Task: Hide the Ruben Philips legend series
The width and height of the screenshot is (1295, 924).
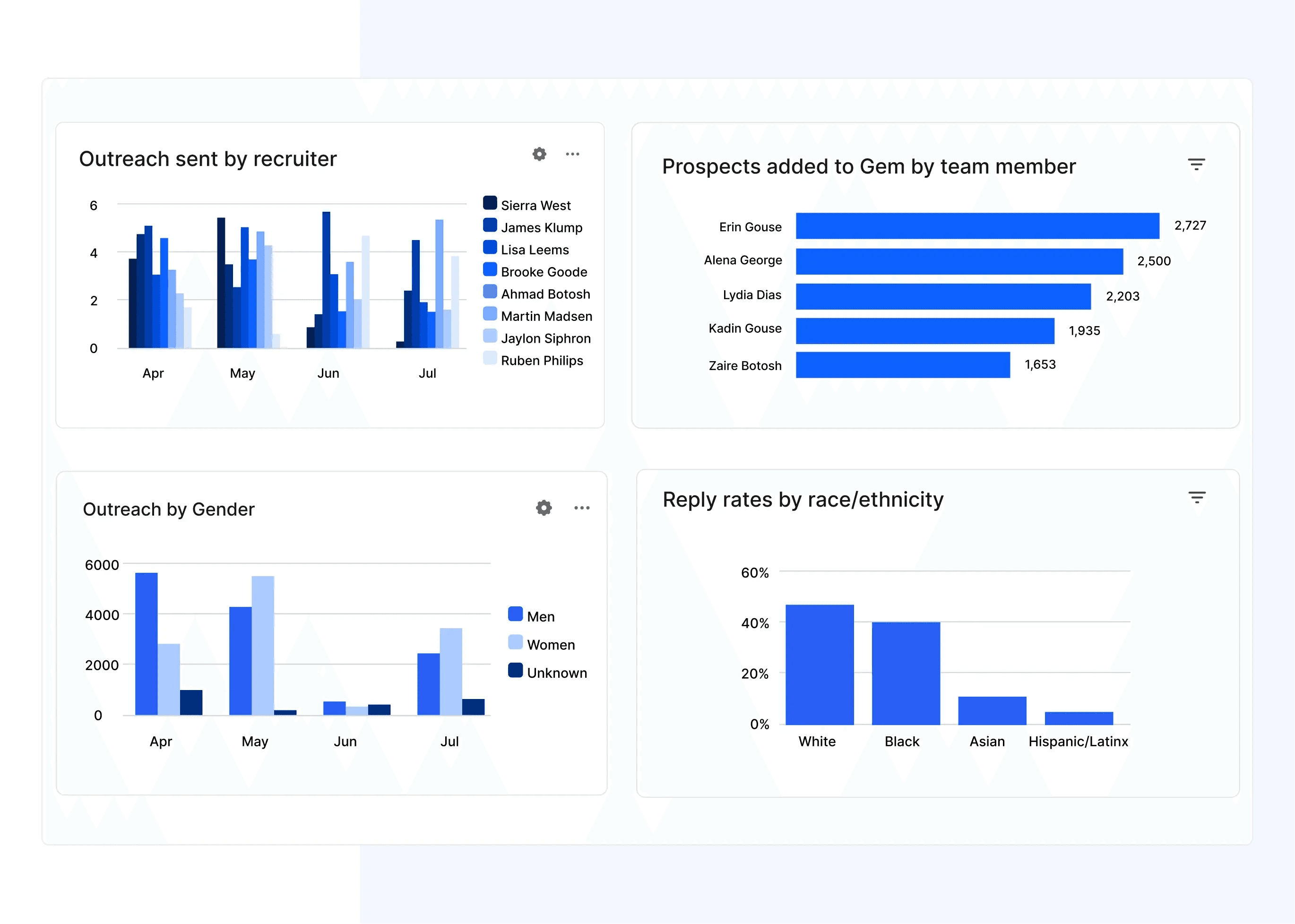Action: tap(541, 361)
